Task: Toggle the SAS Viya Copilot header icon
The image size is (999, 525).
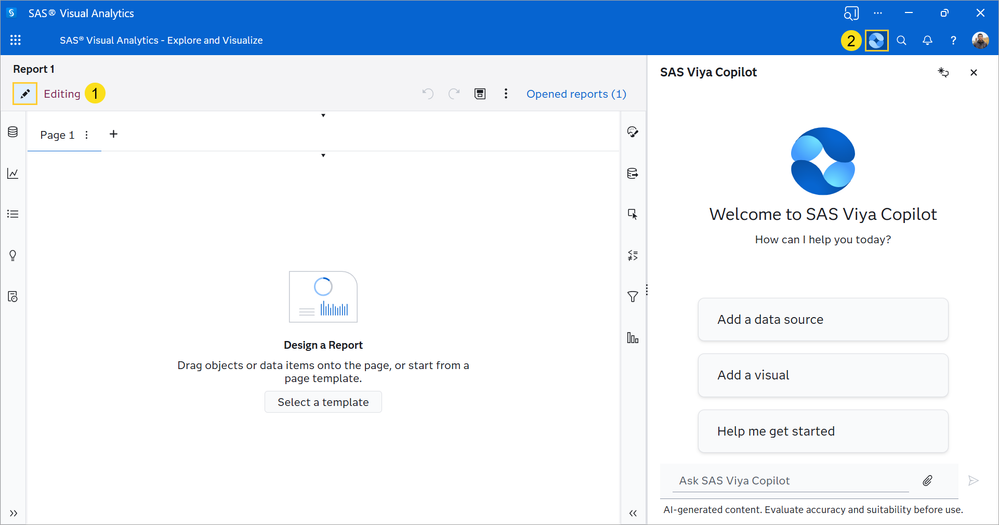Action: click(x=877, y=40)
